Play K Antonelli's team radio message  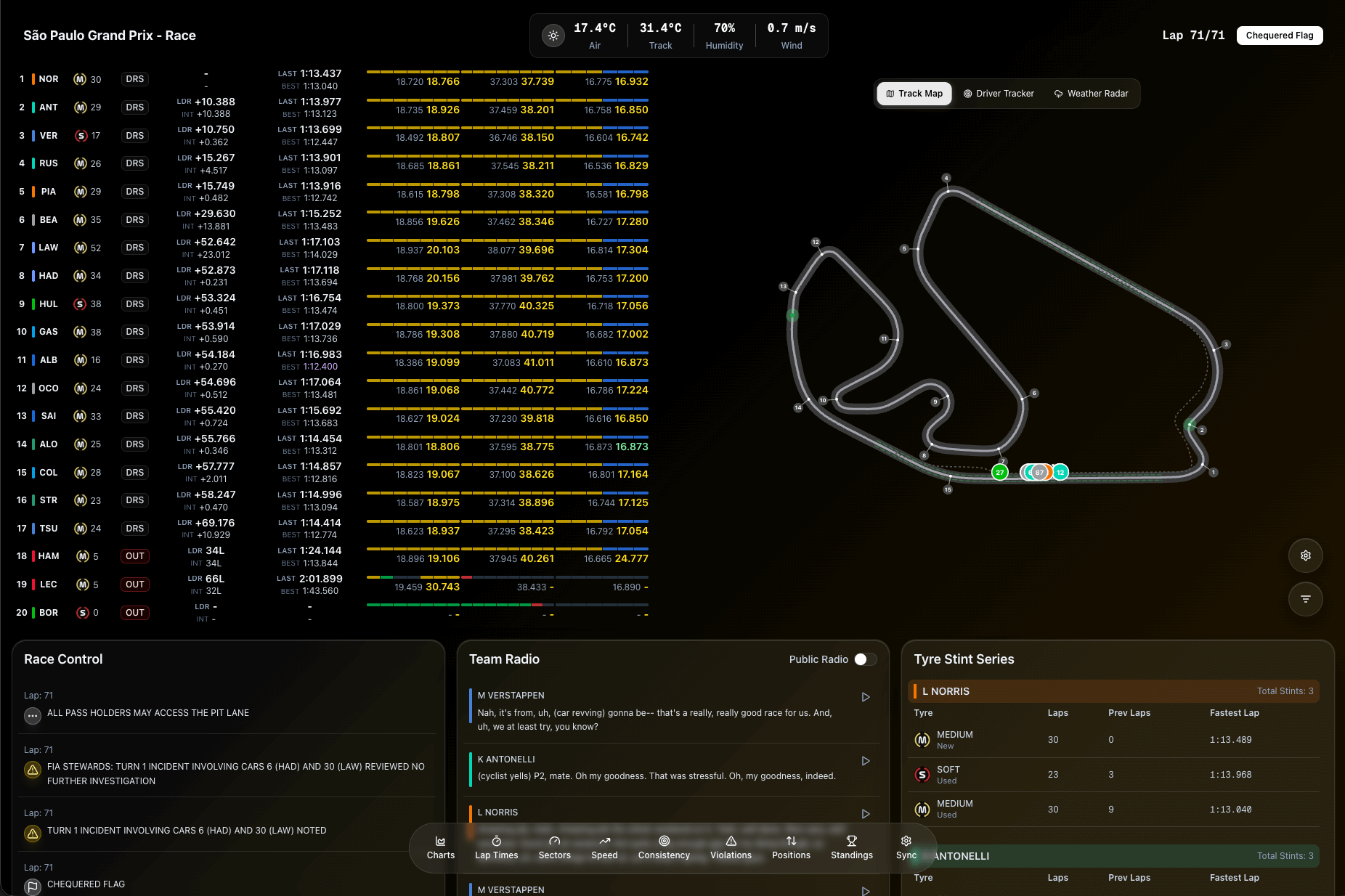pyautogui.click(x=866, y=761)
